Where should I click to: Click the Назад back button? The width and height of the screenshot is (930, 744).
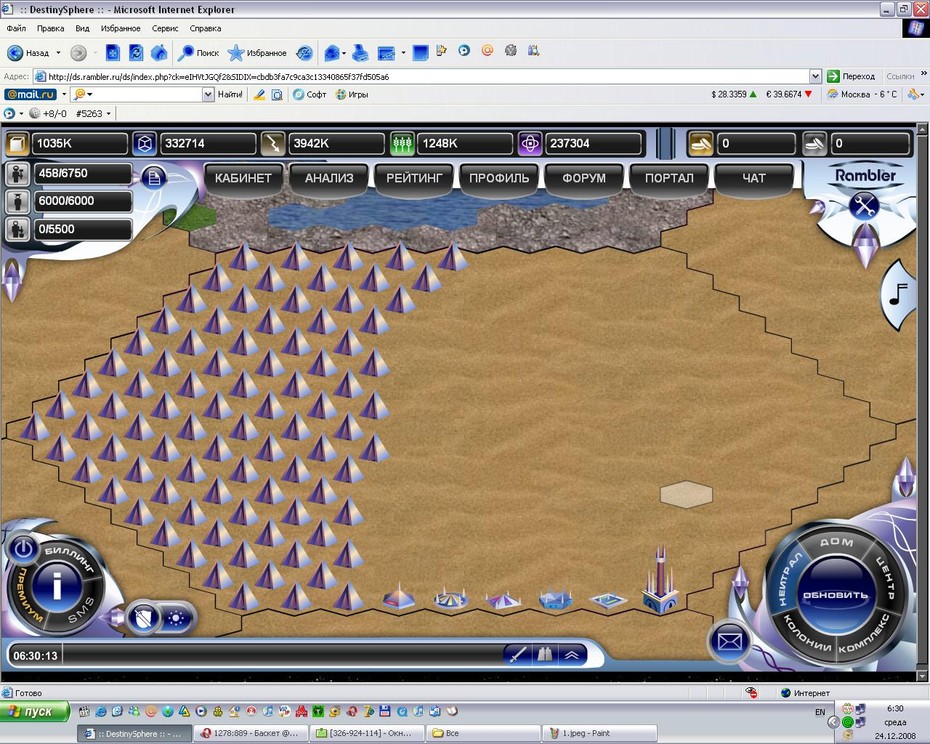pos(28,53)
